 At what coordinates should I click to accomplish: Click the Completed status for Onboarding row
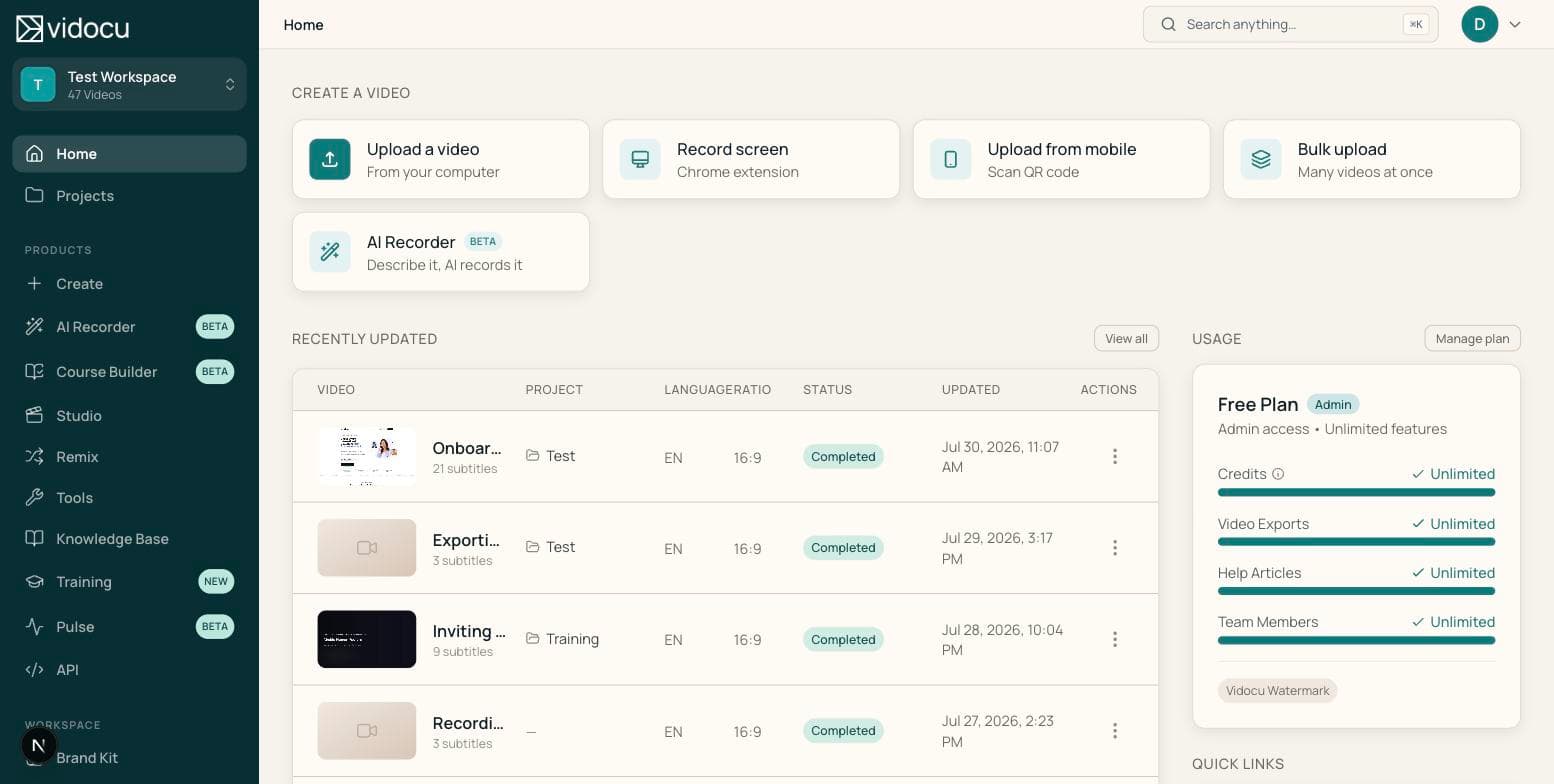[x=843, y=457]
